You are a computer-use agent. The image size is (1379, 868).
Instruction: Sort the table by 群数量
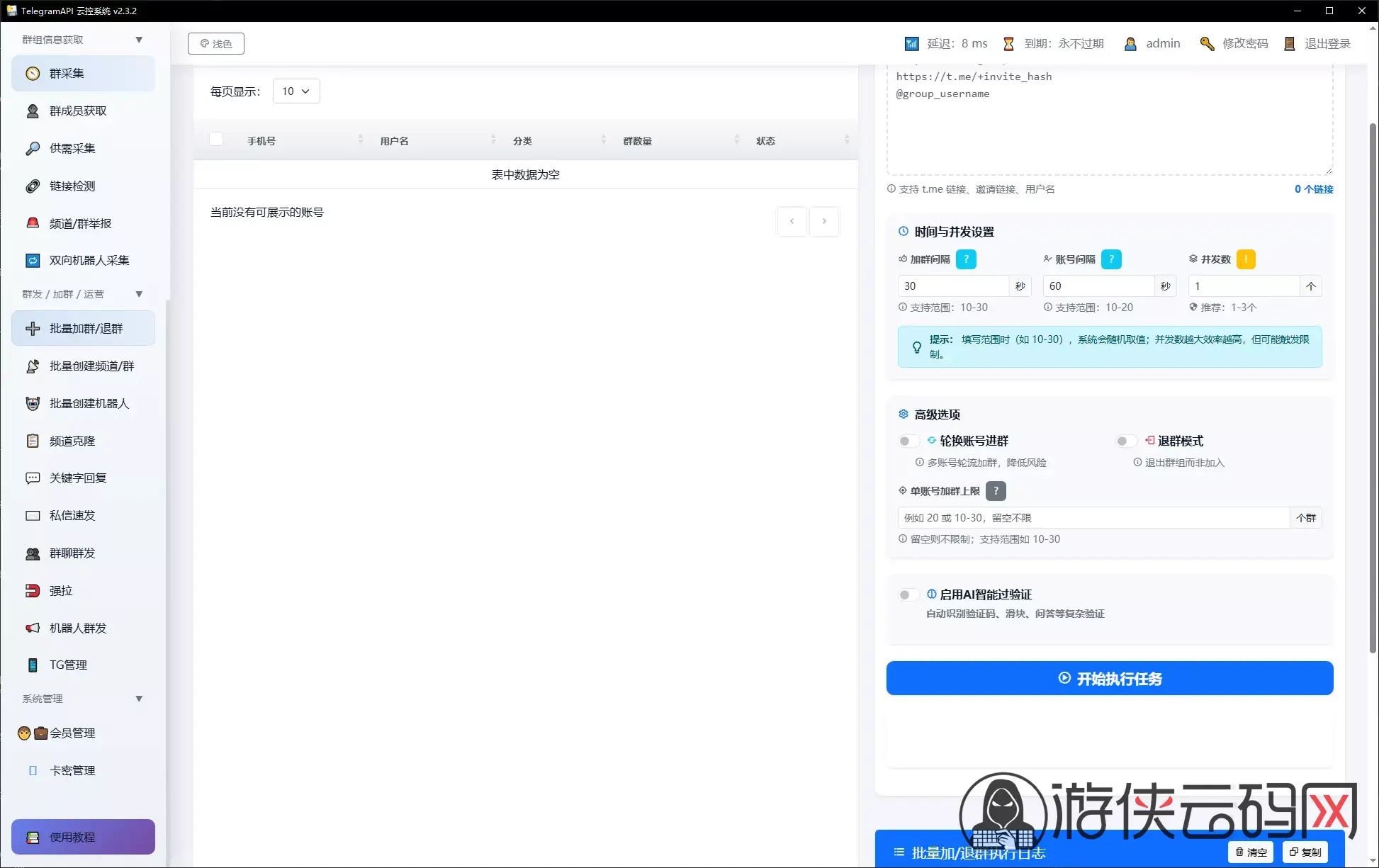737,140
